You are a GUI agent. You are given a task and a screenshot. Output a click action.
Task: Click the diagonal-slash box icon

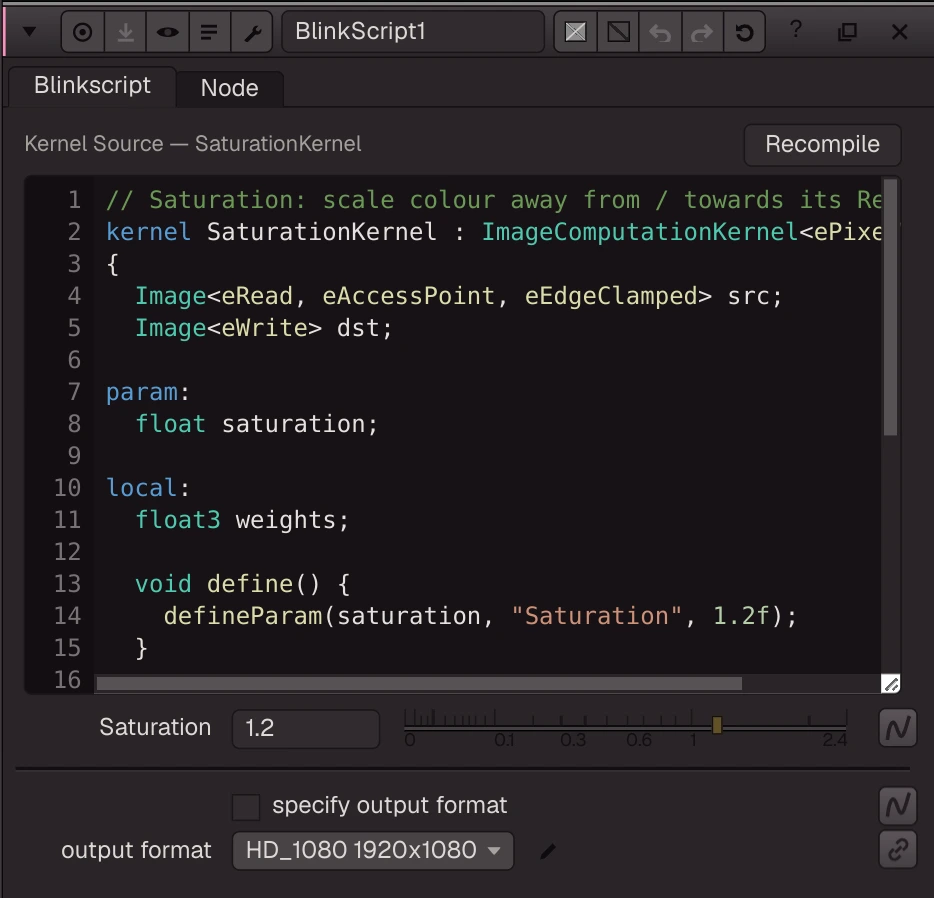click(618, 32)
